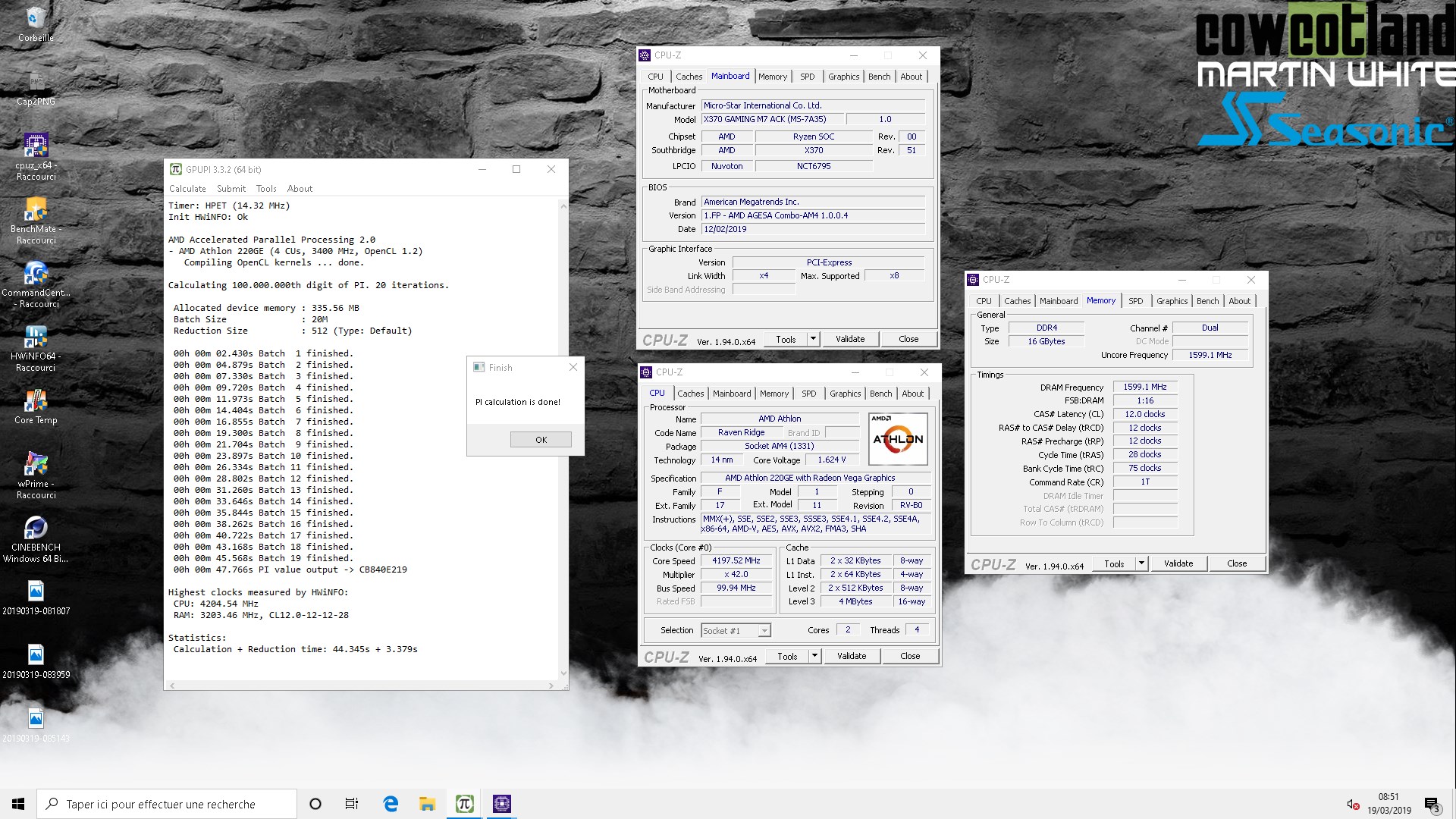Expand the Socket #1 selection dropdown
The image size is (1456, 819).
[x=764, y=631]
